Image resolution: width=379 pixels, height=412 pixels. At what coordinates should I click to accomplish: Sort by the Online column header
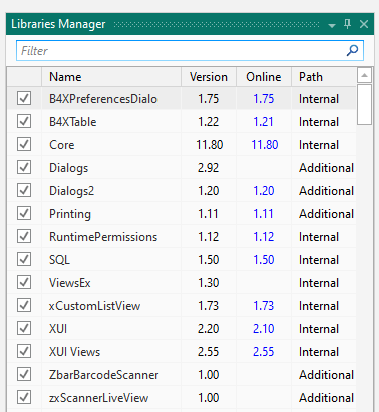(264, 77)
